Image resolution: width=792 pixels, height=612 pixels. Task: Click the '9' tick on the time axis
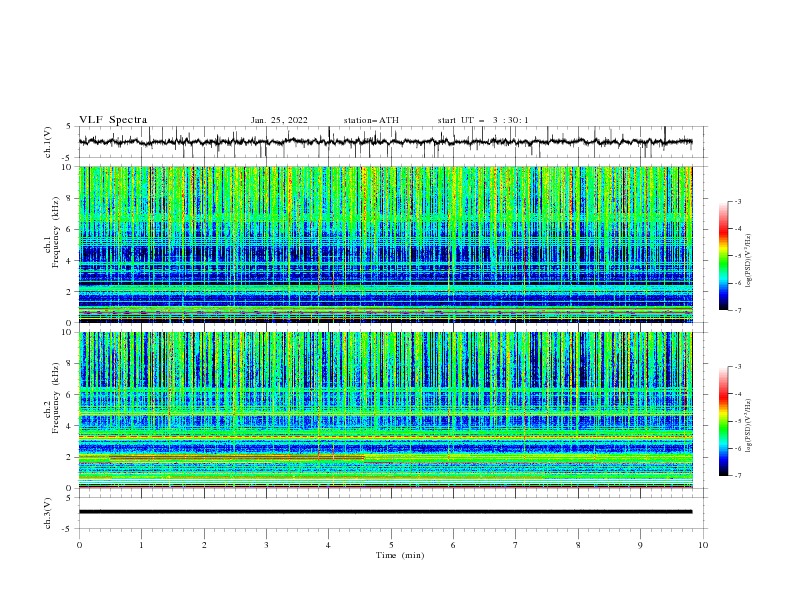pos(640,545)
